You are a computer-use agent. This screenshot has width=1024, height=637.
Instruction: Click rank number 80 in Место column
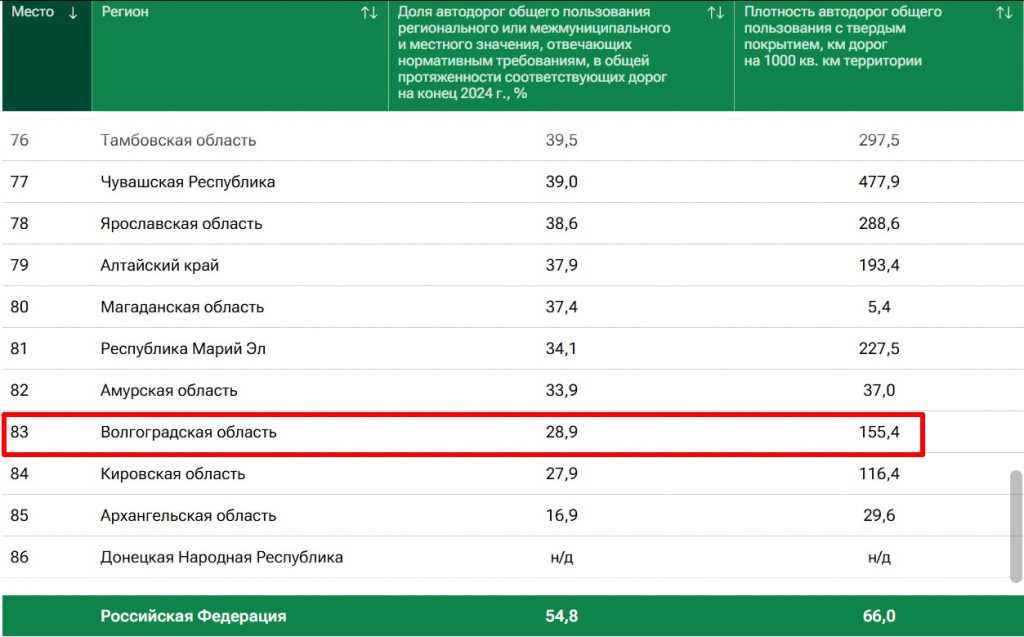point(19,308)
